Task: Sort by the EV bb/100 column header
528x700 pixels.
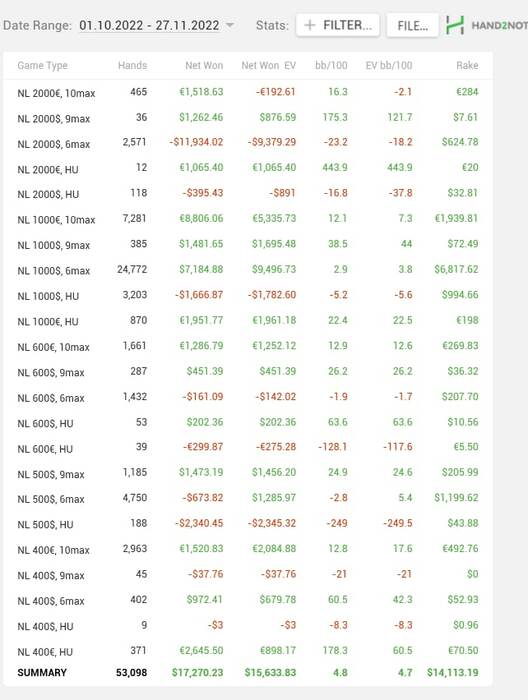Action: (x=388, y=66)
